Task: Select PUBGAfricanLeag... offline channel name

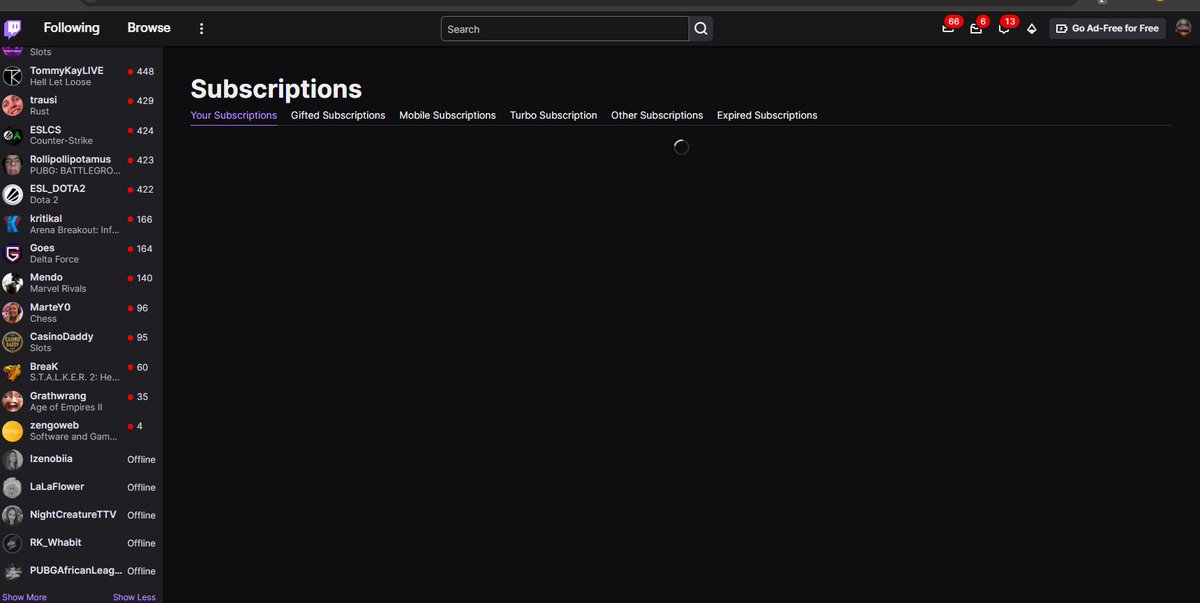Action: click(76, 570)
